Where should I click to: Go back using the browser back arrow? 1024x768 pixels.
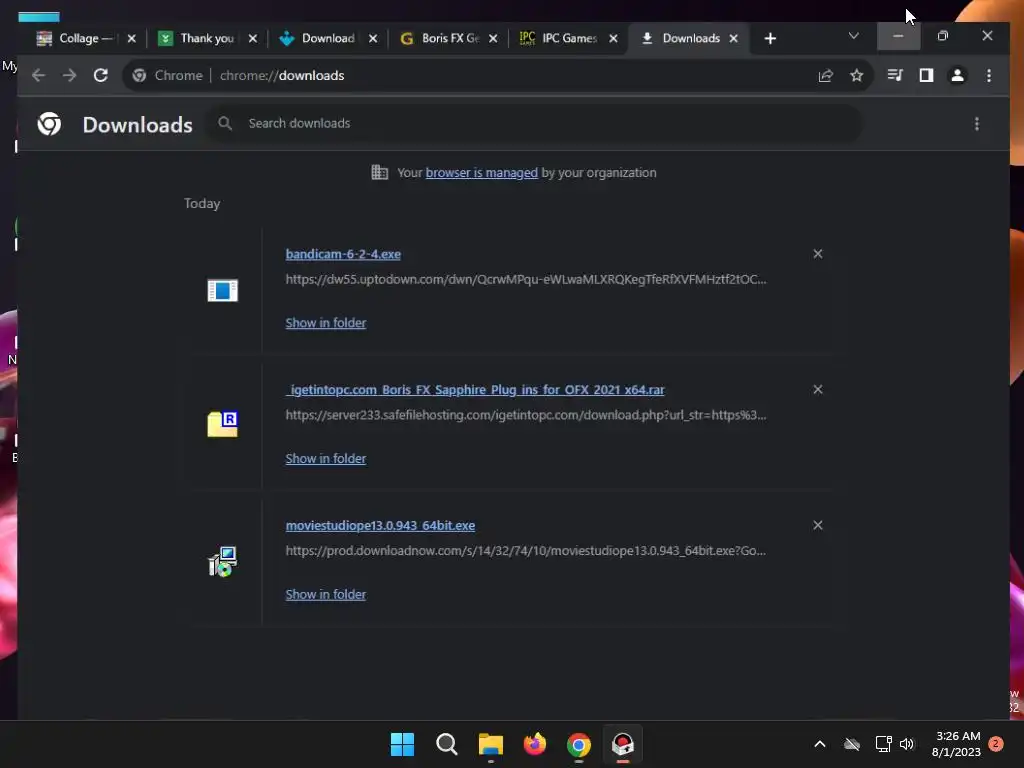[x=39, y=76]
